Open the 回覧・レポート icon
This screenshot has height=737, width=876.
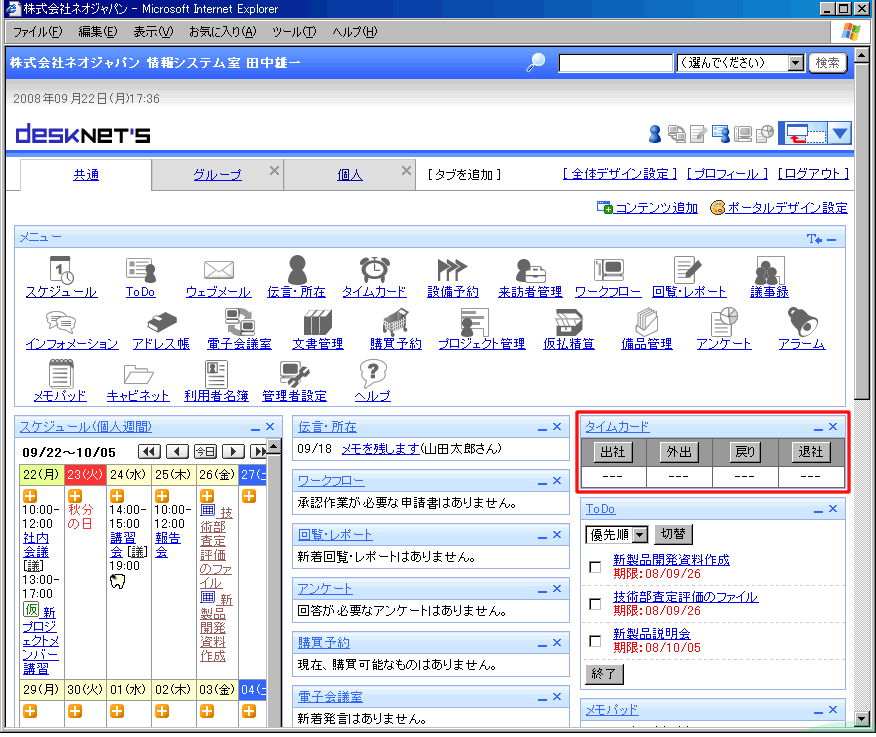point(687,270)
